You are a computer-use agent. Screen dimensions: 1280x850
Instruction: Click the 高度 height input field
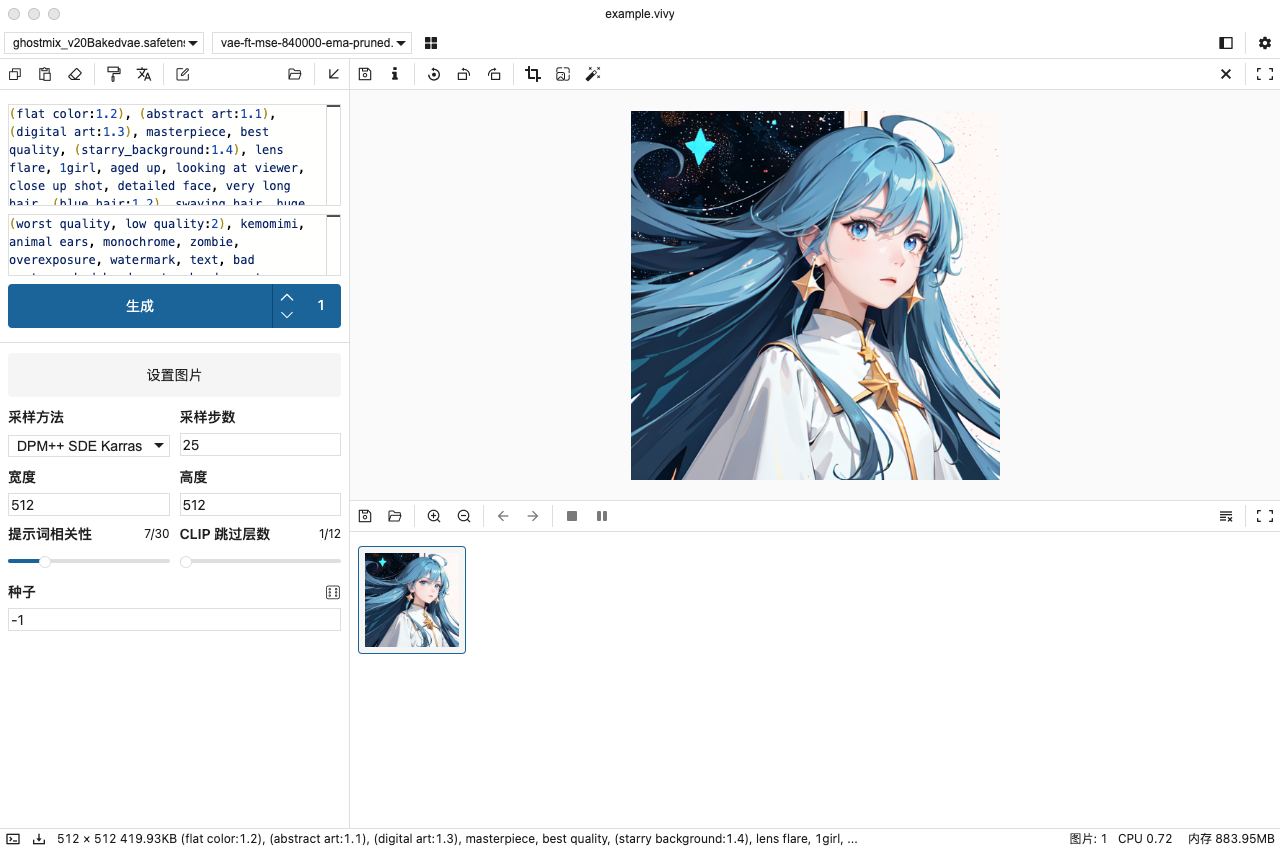(x=260, y=505)
